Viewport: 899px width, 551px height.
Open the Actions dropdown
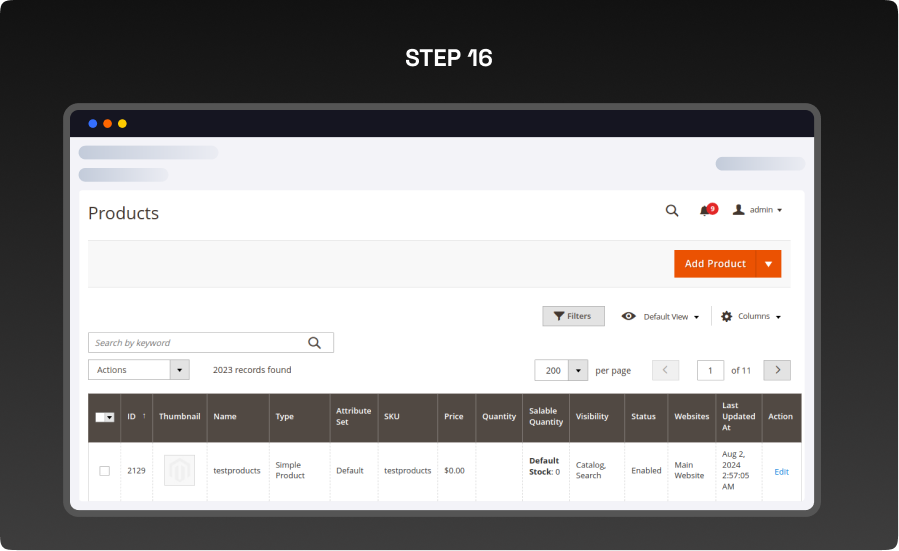(138, 370)
